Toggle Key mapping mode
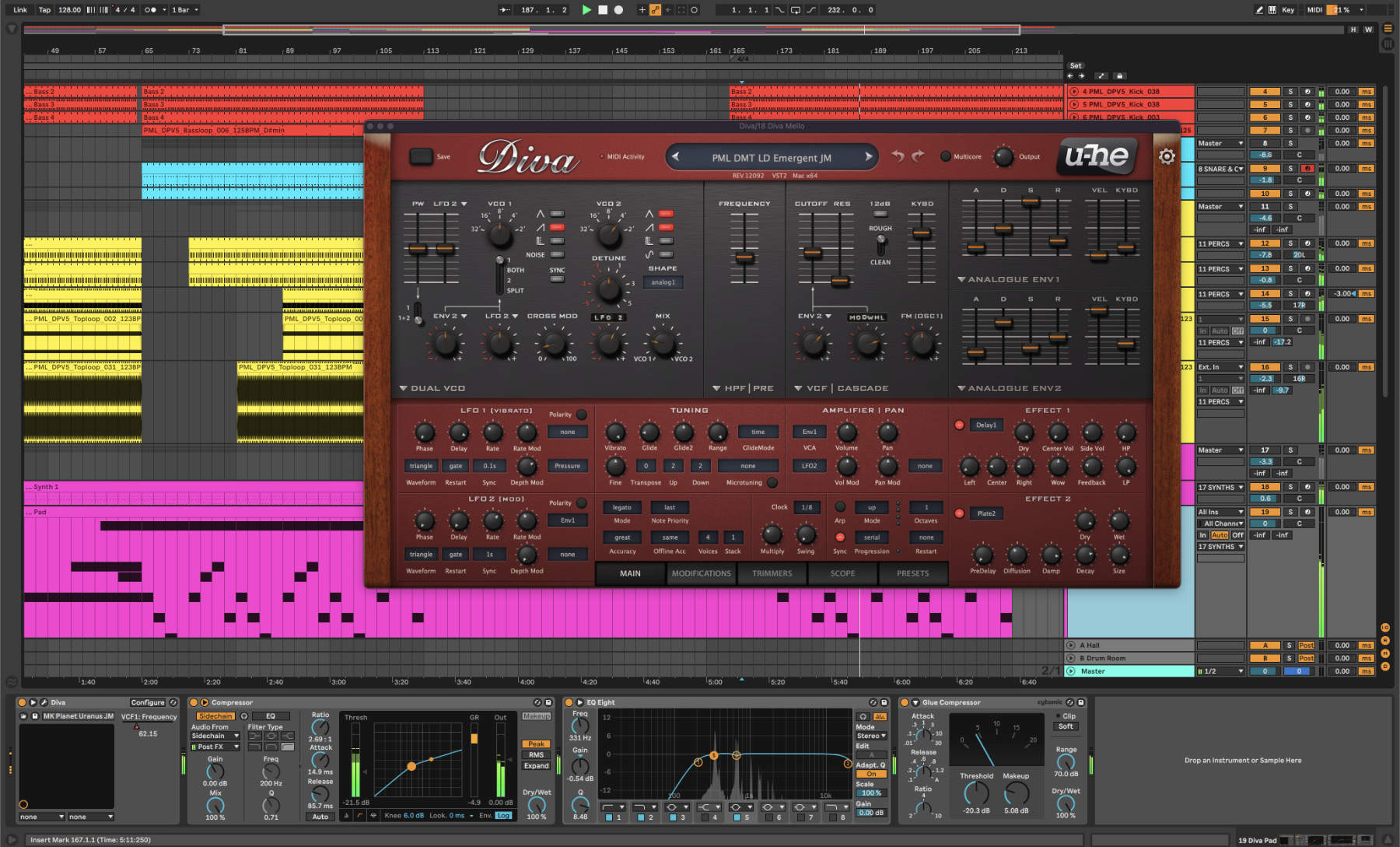This screenshot has height=847, width=1400. pyautogui.click(x=1288, y=10)
